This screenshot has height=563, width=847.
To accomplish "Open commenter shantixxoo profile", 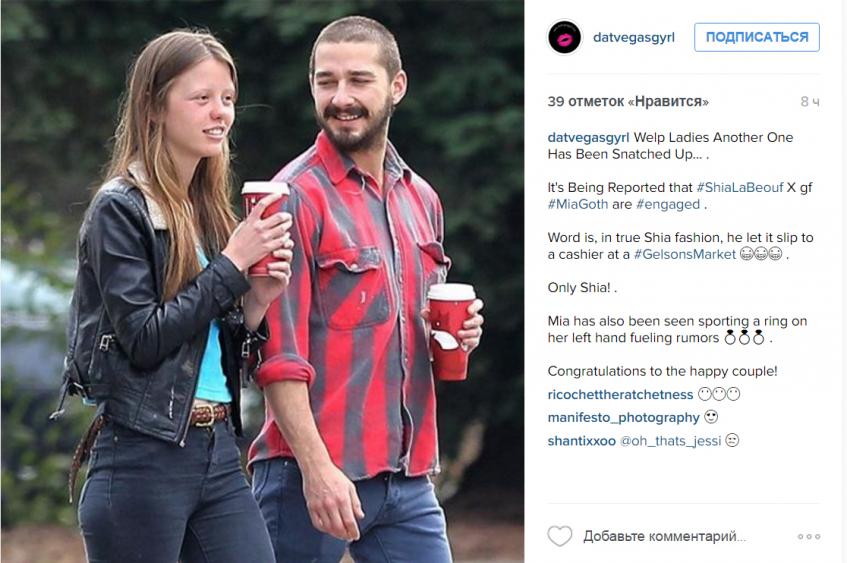I will (581, 441).
